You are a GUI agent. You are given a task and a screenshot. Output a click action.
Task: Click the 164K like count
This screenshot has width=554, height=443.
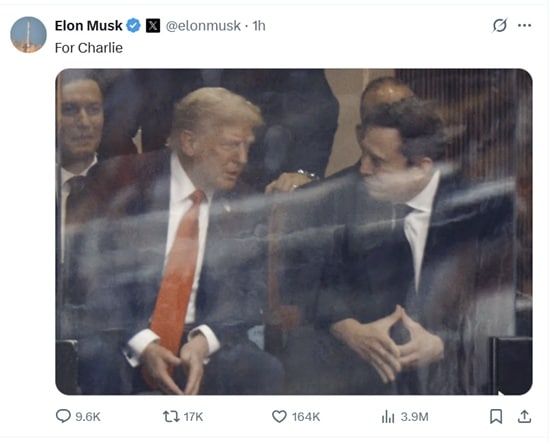pyautogui.click(x=306, y=417)
